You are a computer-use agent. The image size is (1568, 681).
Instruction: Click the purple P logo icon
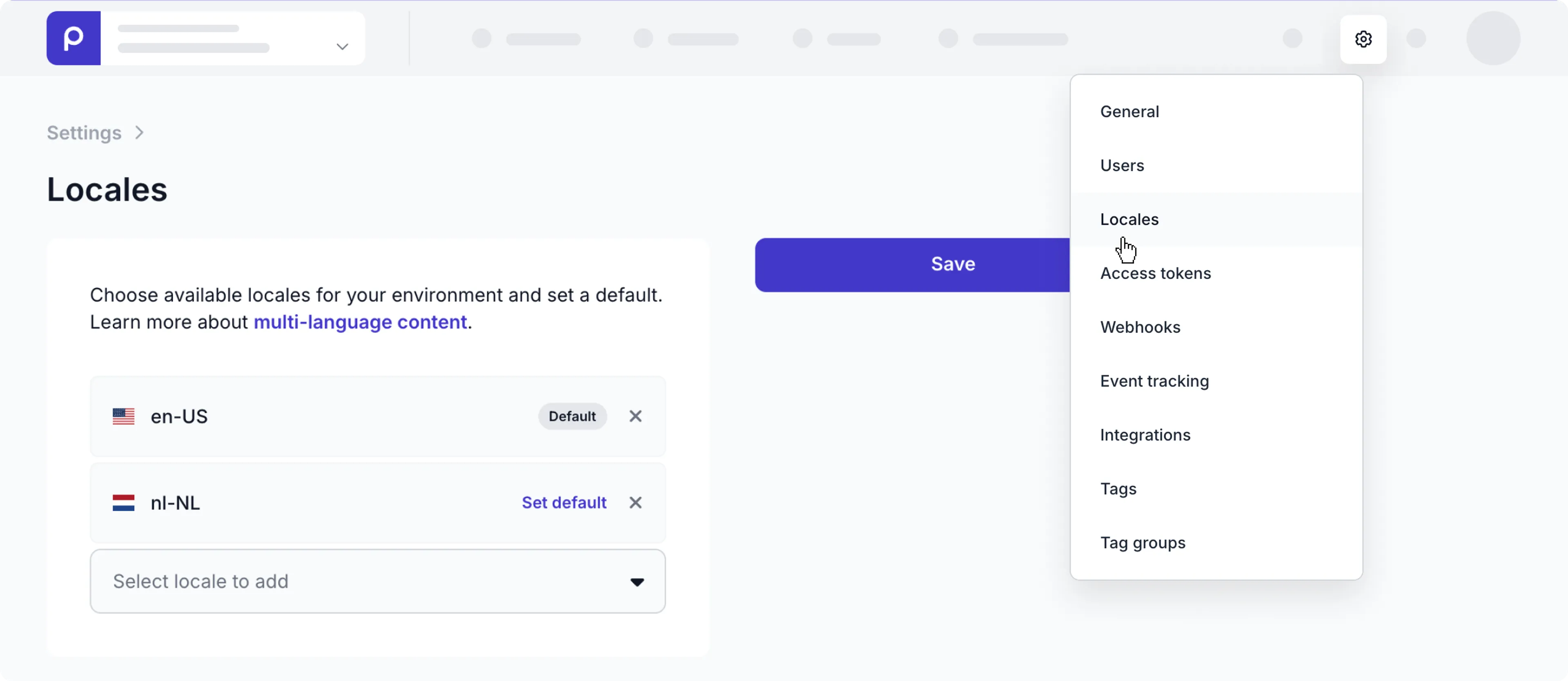coord(73,38)
